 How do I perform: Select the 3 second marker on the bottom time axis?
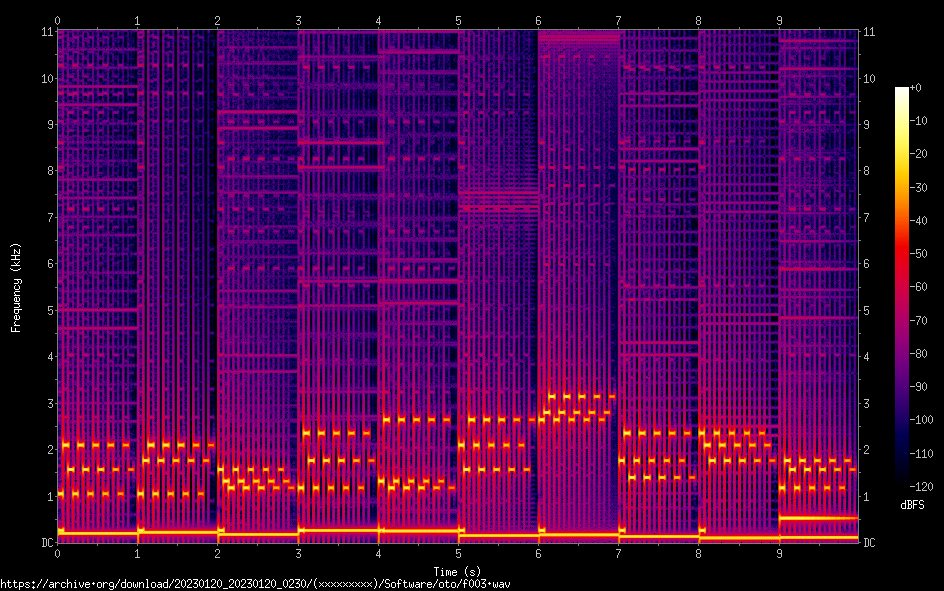click(298, 552)
